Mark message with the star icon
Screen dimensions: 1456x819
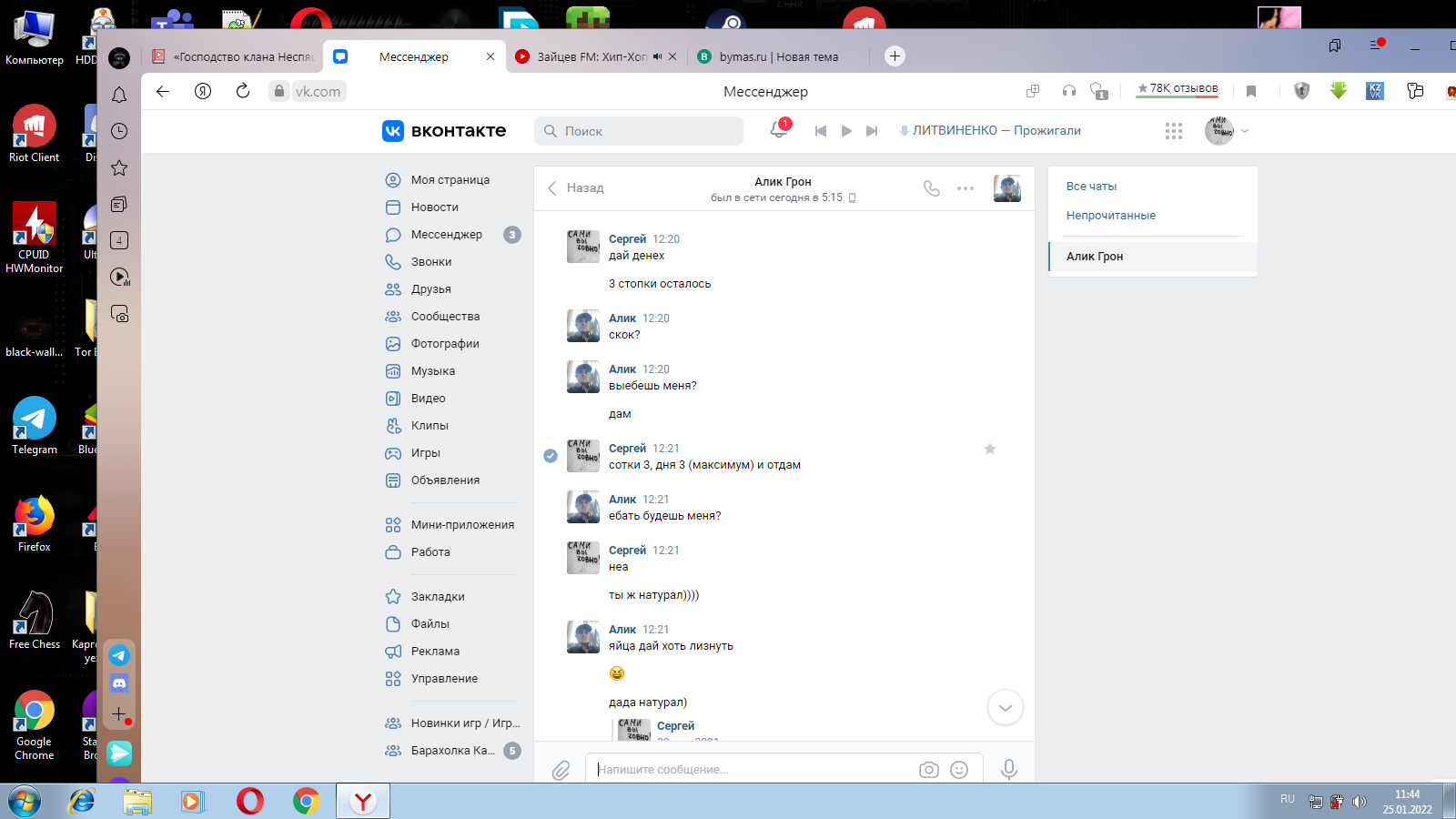tap(990, 449)
